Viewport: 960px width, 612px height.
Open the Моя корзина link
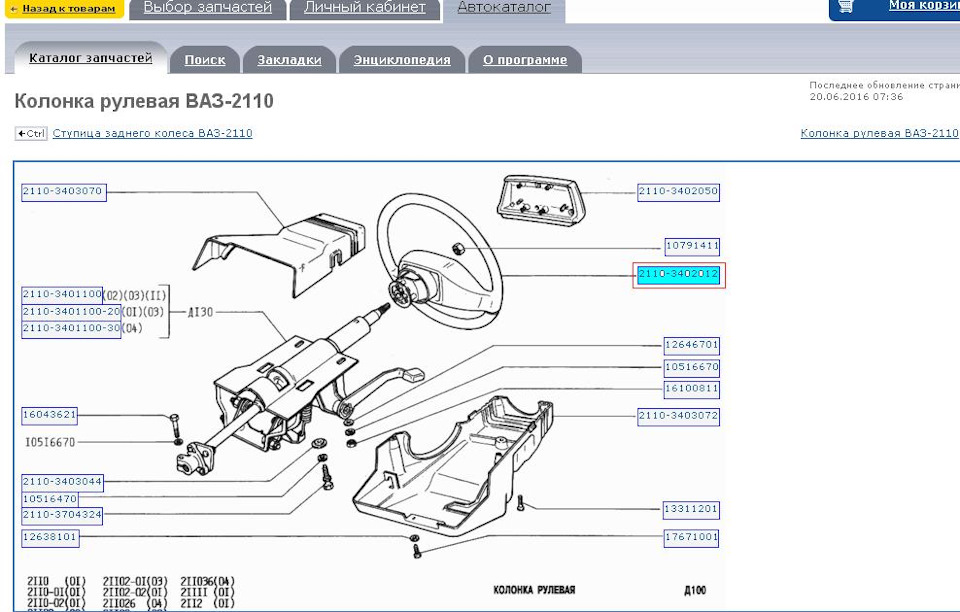(x=924, y=6)
